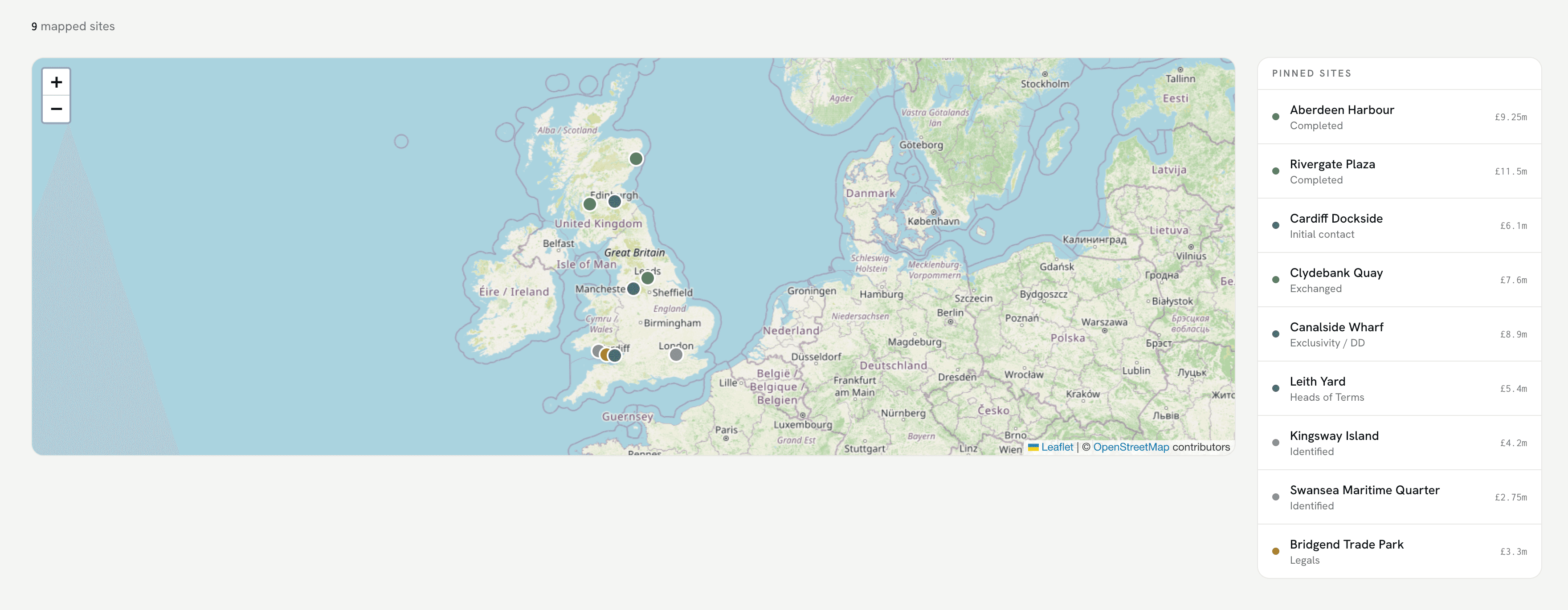Click the green status dot beside Aberdeen Harbour
1568x610 pixels.
tap(1276, 117)
